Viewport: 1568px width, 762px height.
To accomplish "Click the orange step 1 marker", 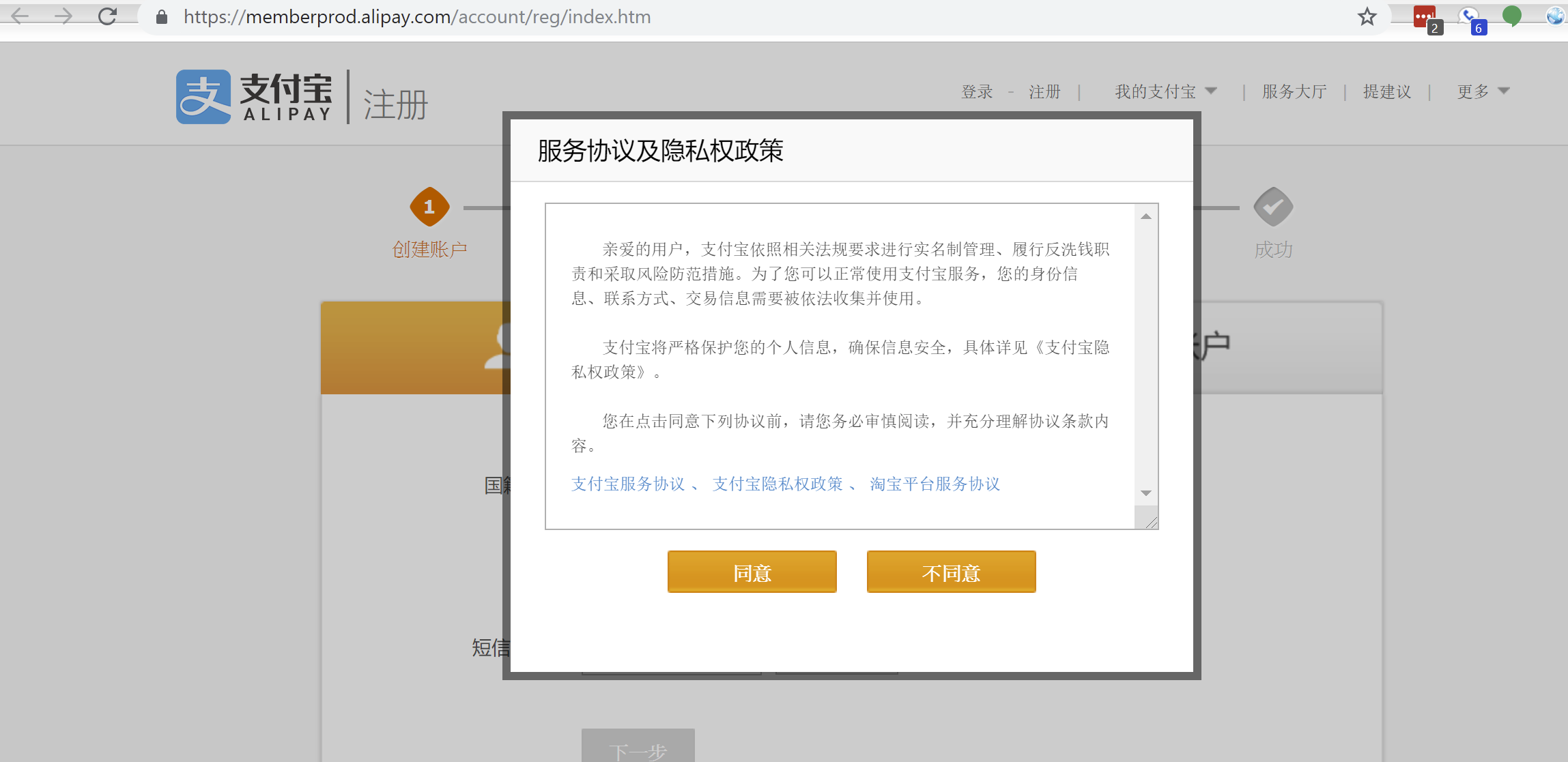I will point(429,207).
